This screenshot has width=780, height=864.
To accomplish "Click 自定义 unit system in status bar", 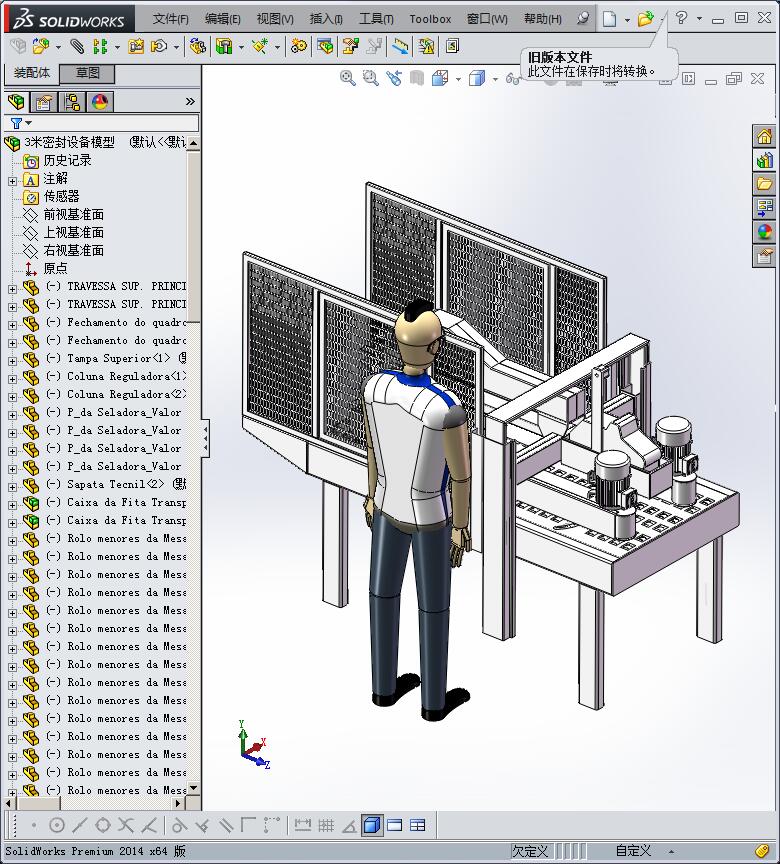I will pos(633,851).
